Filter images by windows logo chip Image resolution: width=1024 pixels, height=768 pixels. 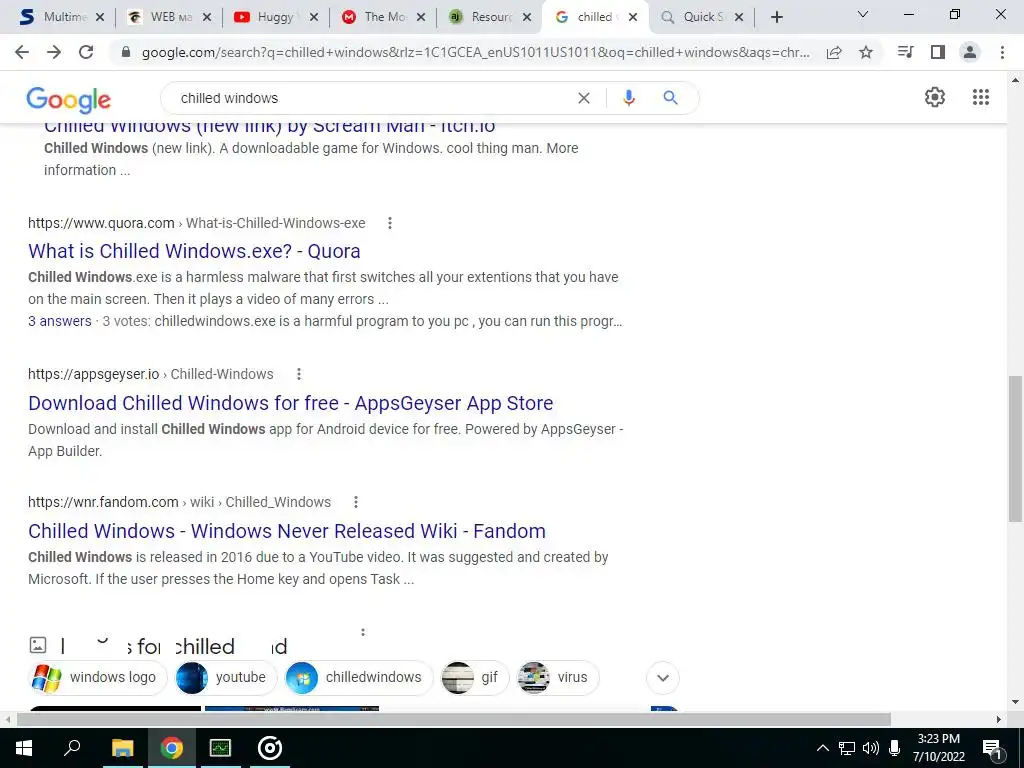98,677
